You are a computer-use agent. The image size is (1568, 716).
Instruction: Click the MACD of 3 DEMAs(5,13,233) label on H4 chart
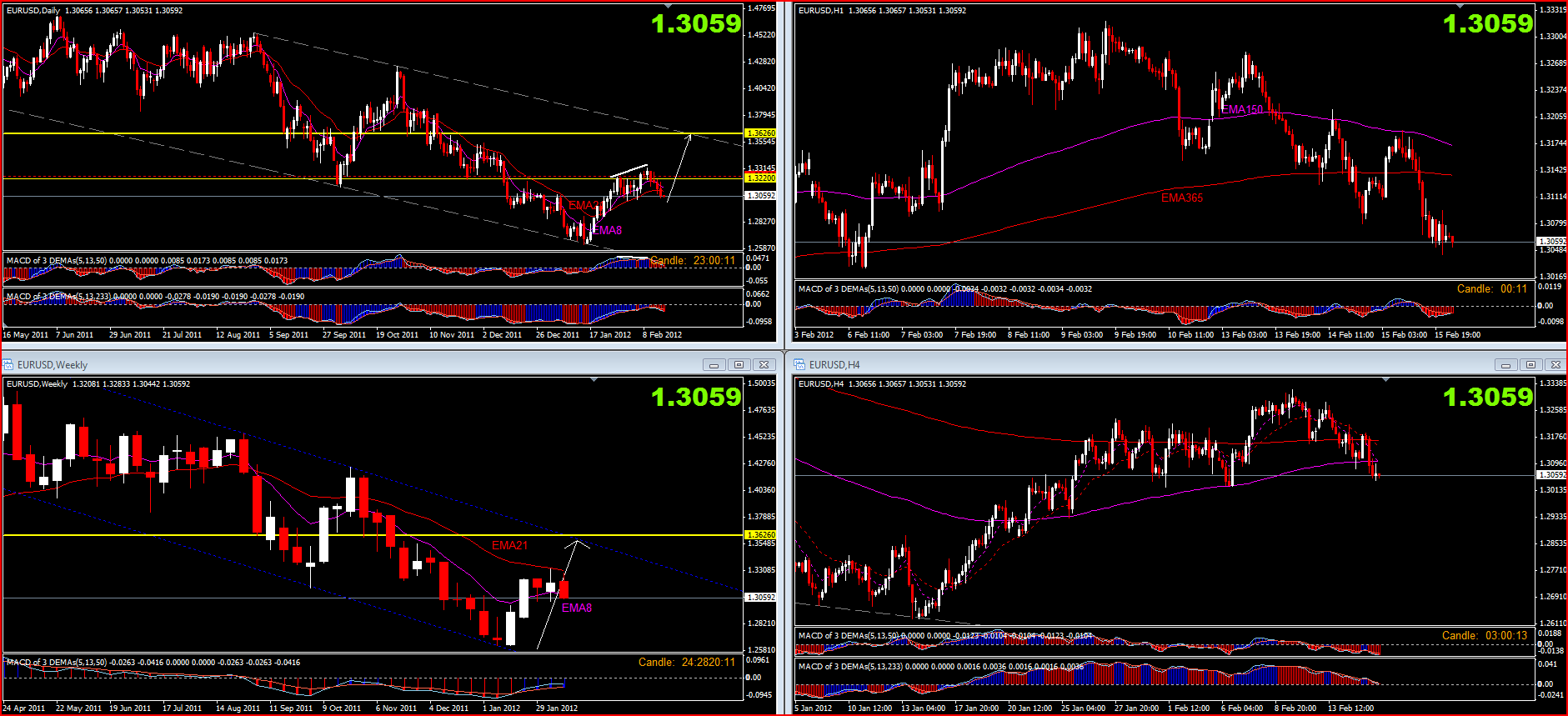[x=849, y=667]
